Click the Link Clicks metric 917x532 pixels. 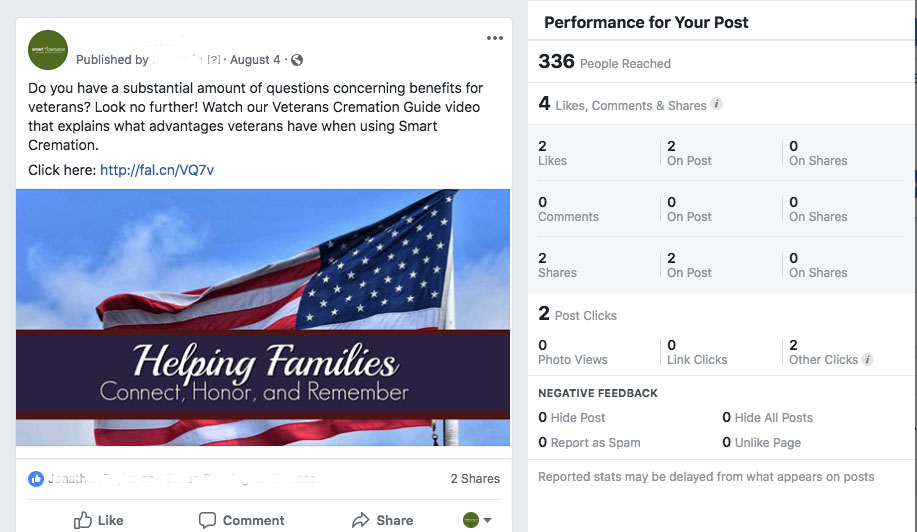click(697, 352)
